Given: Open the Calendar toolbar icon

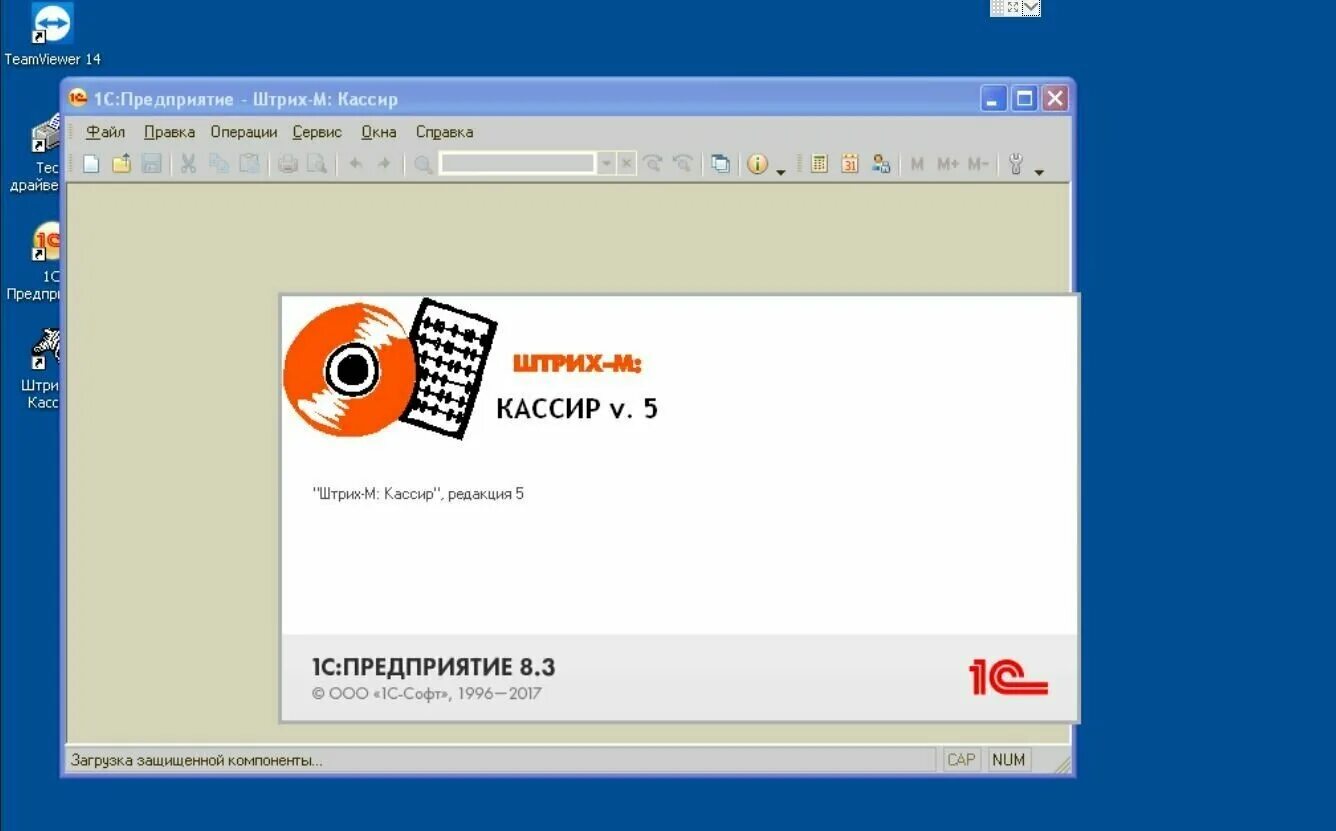Looking at the screenshot, I should pyautogui.click(x=850, y=164).
